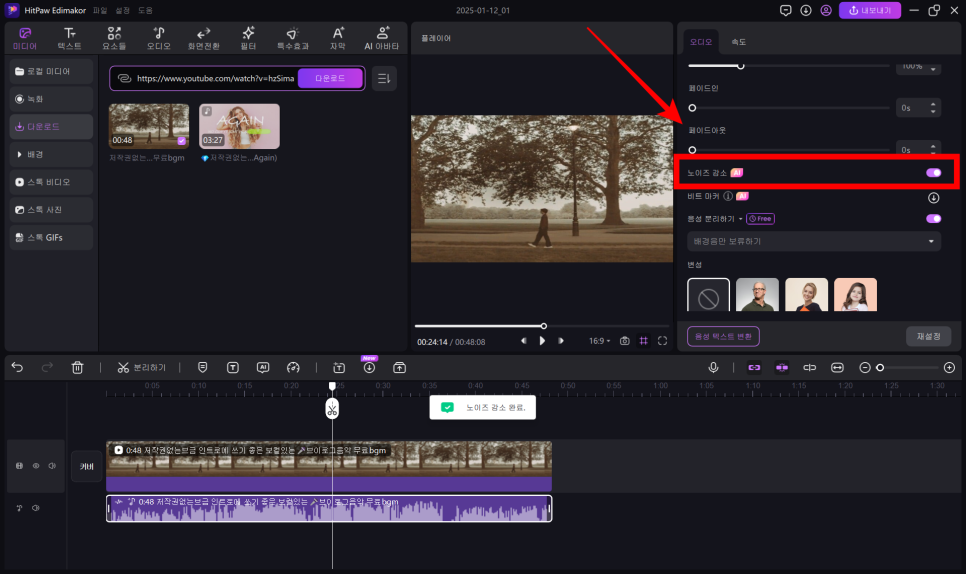Select 로컬 미디어 in sidebar

click(x=52, y=71)
